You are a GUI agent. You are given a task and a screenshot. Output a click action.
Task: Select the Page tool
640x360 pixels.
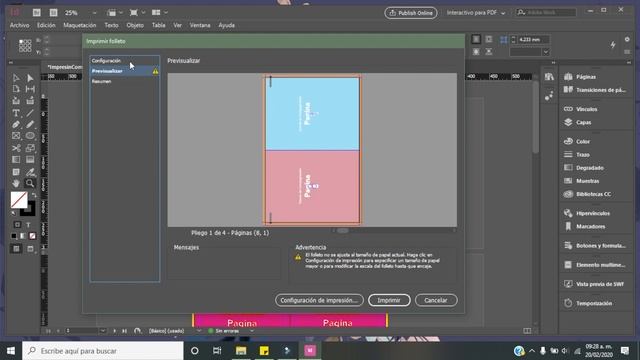click(x=16, y=89)
